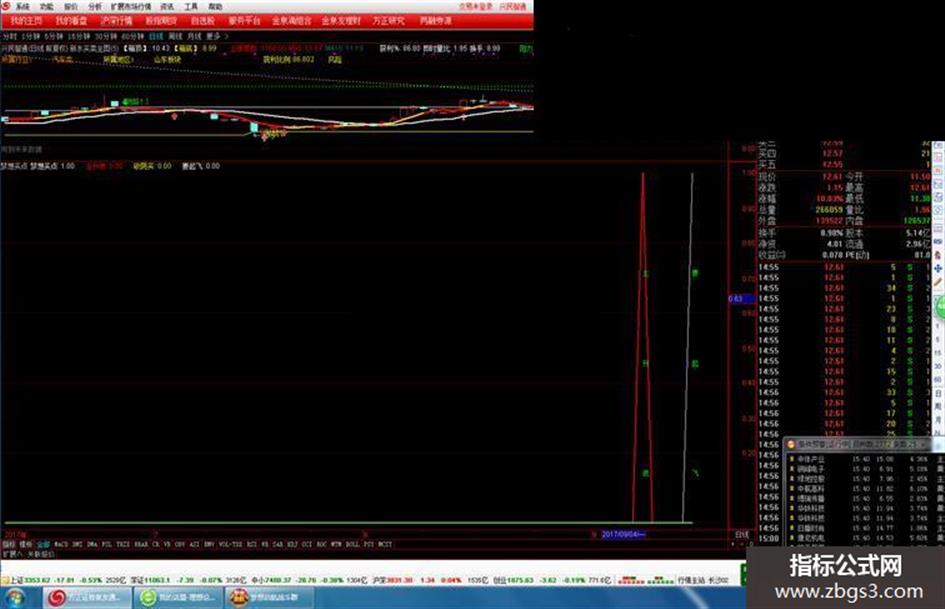
Task: Click the green round button on right edge
Action: [x=940, y=308]
